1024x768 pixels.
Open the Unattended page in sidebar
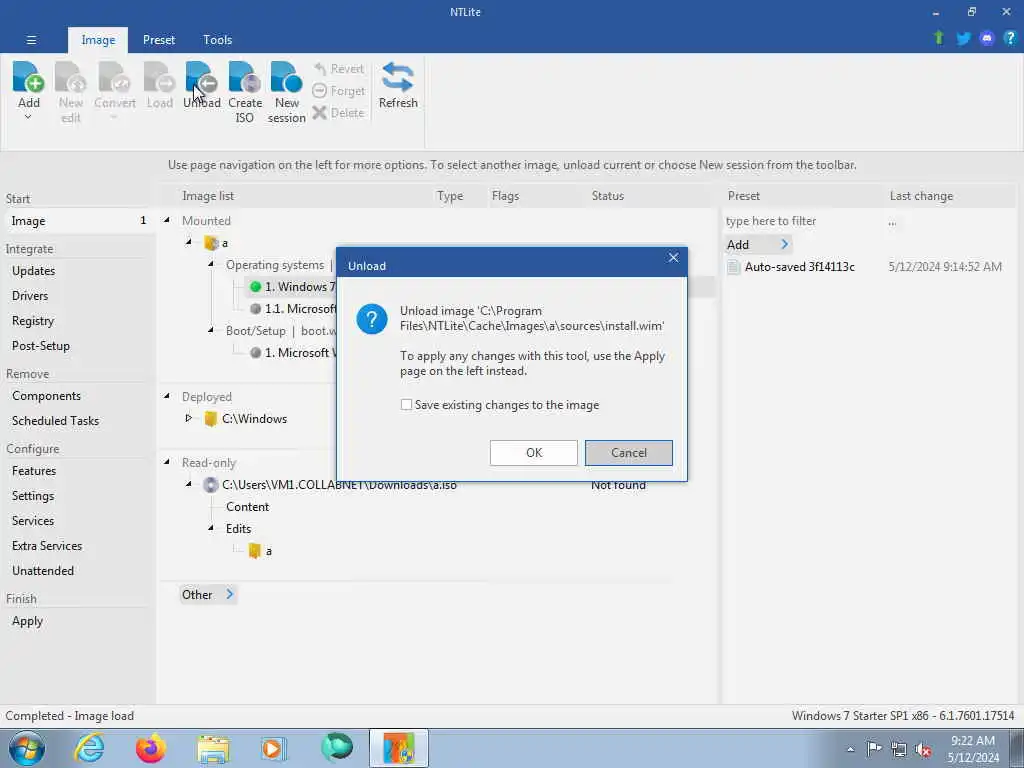42,571
